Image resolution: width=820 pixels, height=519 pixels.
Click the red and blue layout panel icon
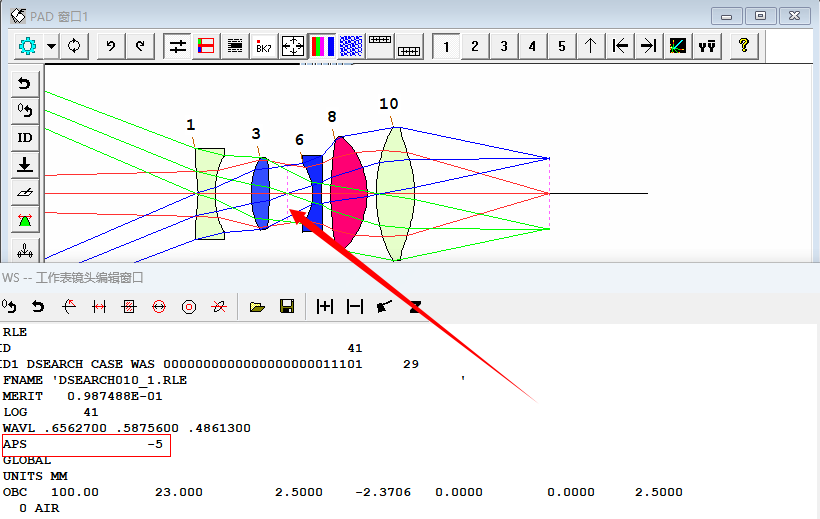[206, 46]
